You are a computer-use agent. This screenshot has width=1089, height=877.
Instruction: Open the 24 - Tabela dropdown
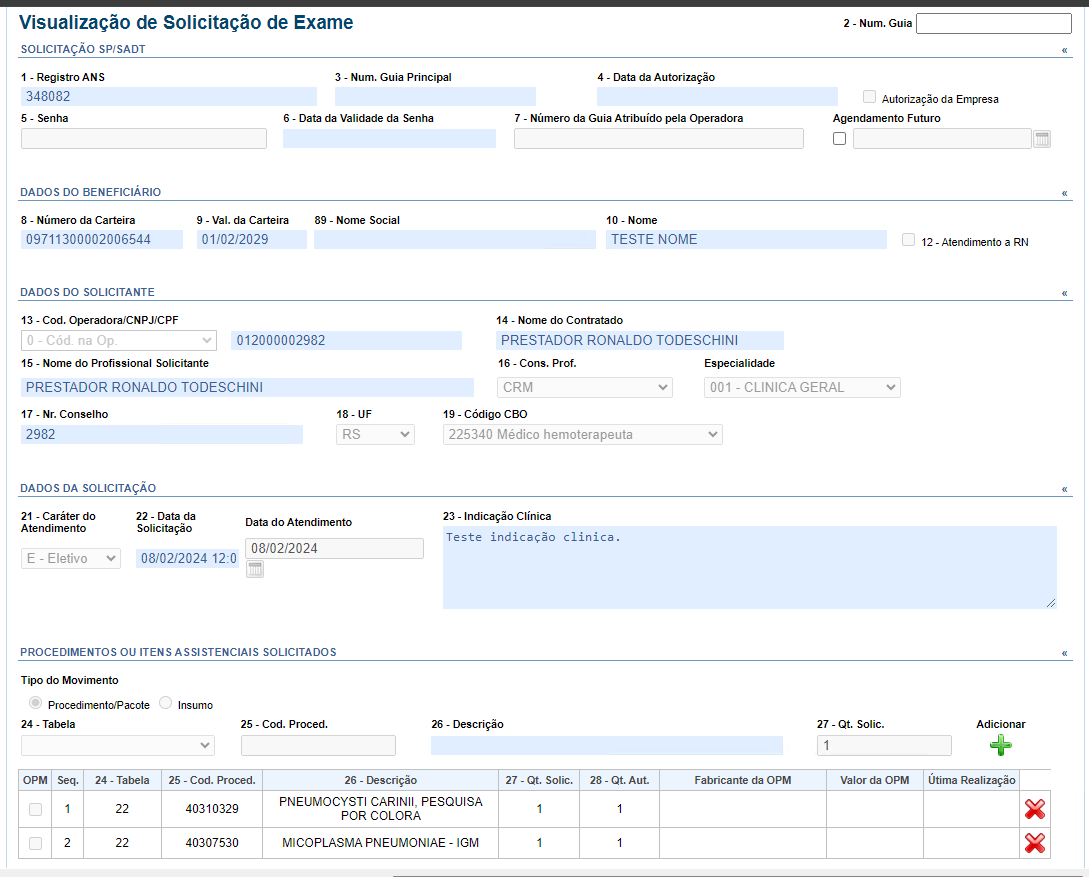click(118, 745)
